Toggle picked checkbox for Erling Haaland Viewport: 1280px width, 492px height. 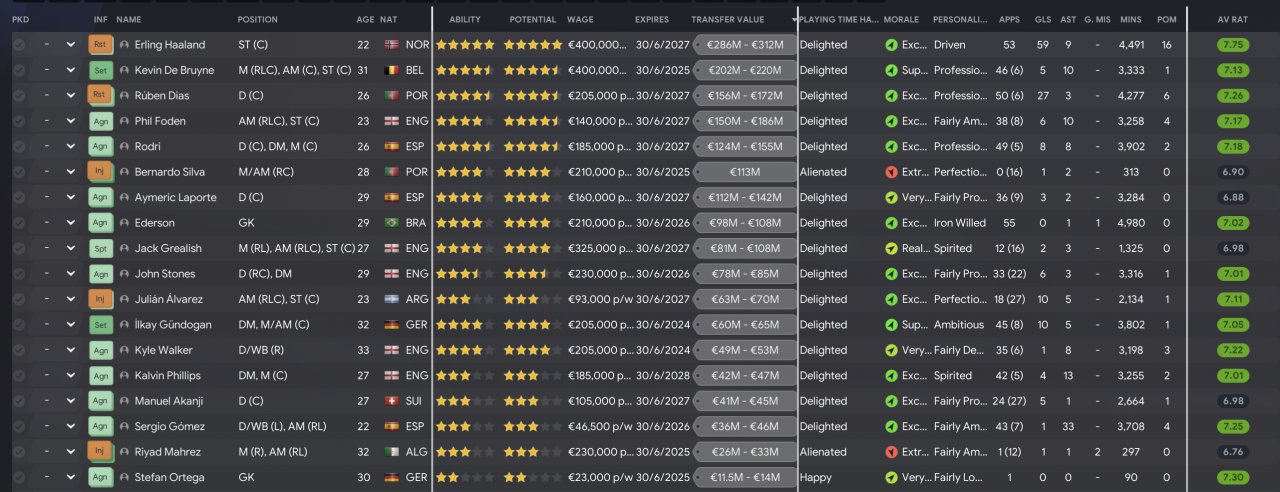(19, 45)
